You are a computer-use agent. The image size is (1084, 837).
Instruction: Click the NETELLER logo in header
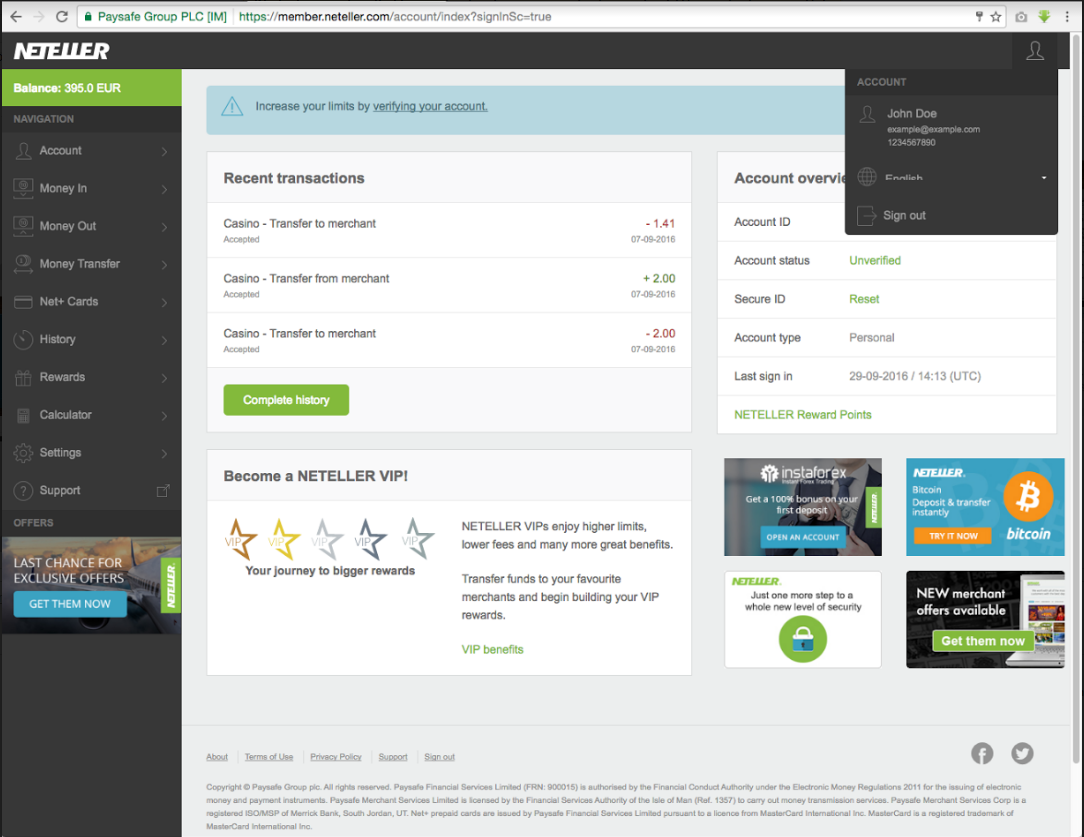[62, 50]
